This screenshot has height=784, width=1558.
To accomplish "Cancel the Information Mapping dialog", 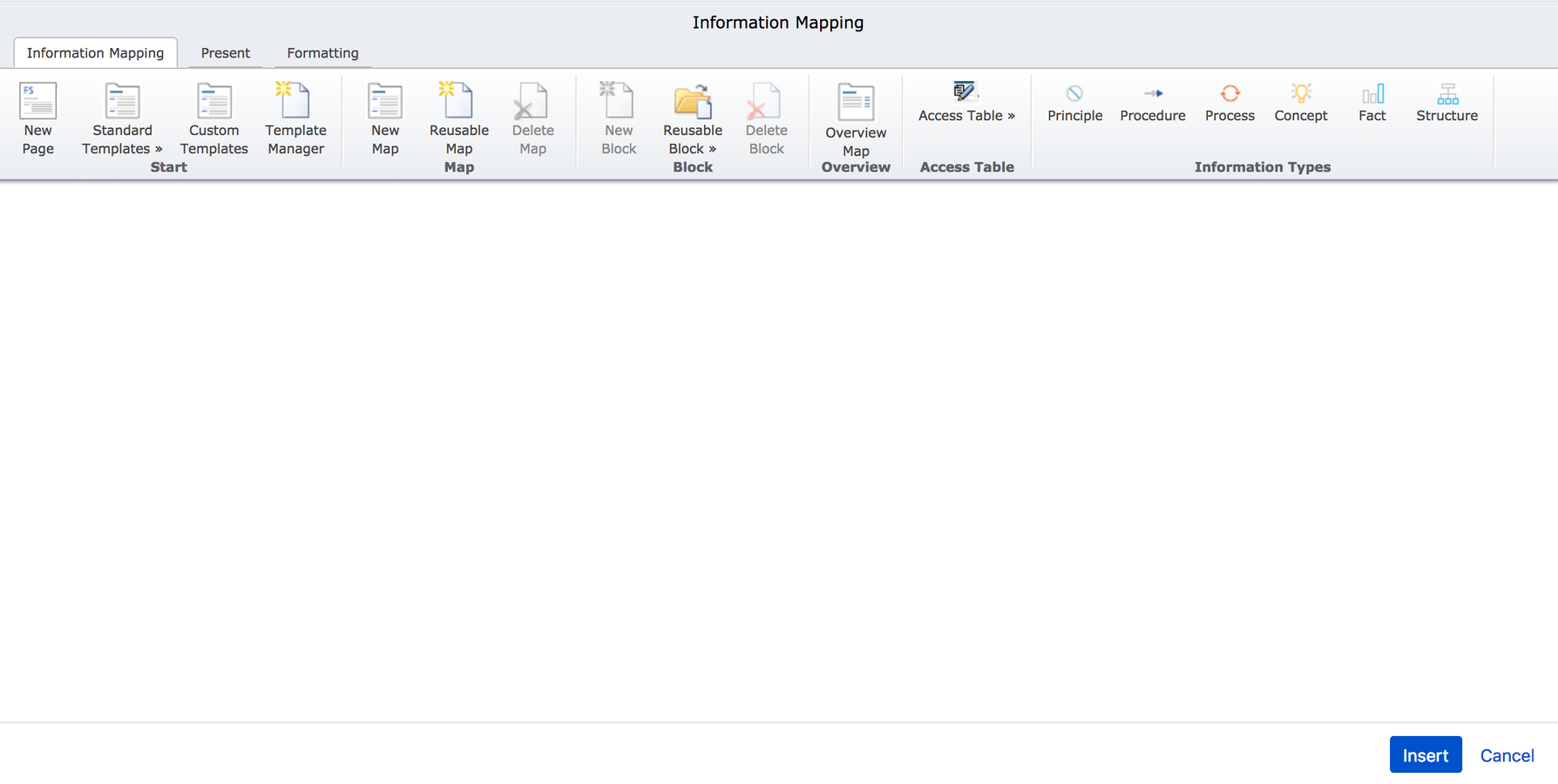I will pos(1507,755).
